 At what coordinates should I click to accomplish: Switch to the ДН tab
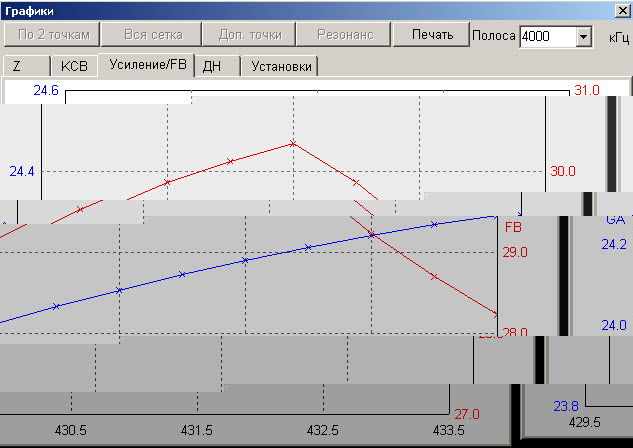pyautogui.click(x=212, y=67)
